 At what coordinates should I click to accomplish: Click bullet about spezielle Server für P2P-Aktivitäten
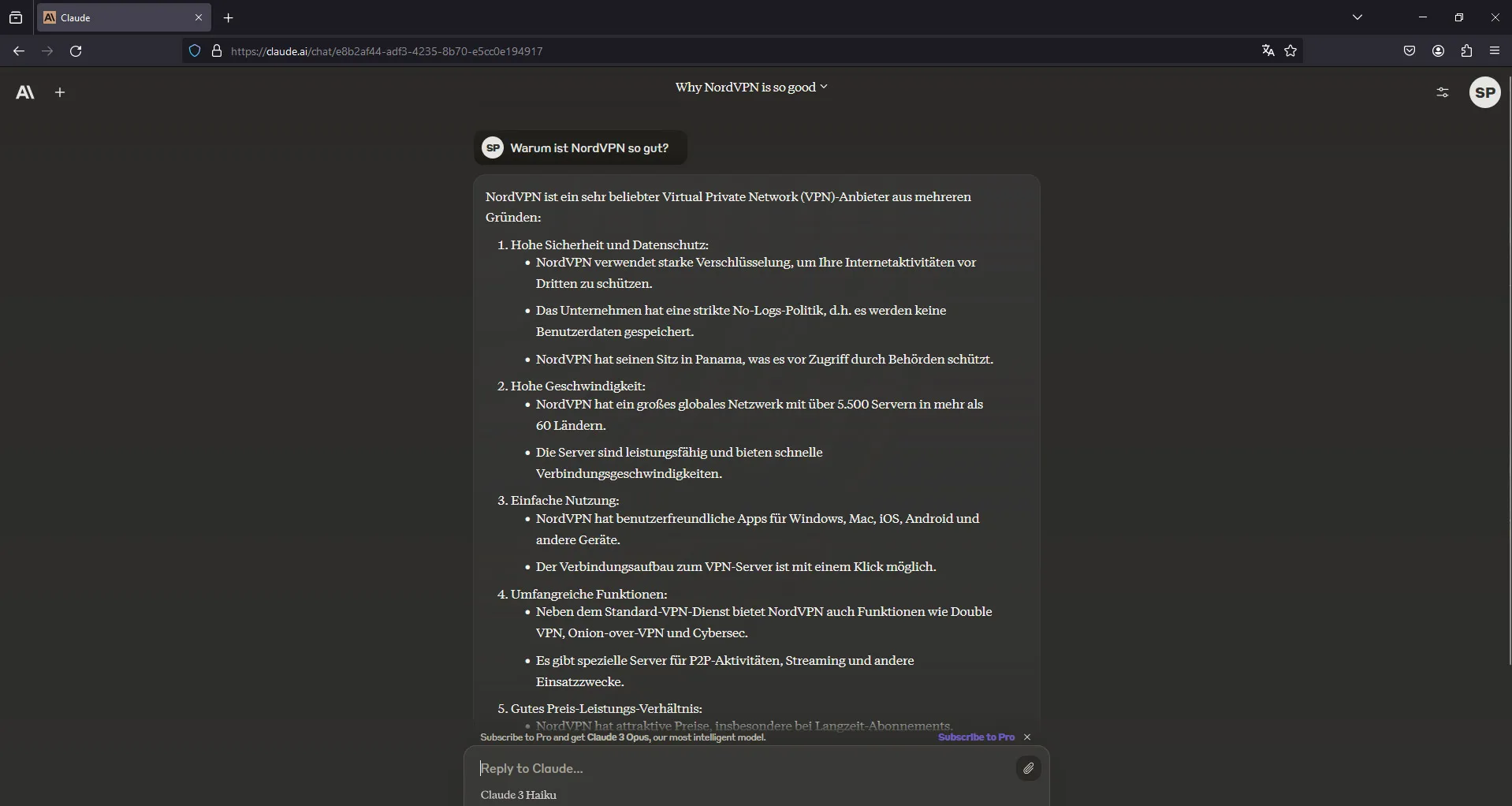[x=725, y=671]
